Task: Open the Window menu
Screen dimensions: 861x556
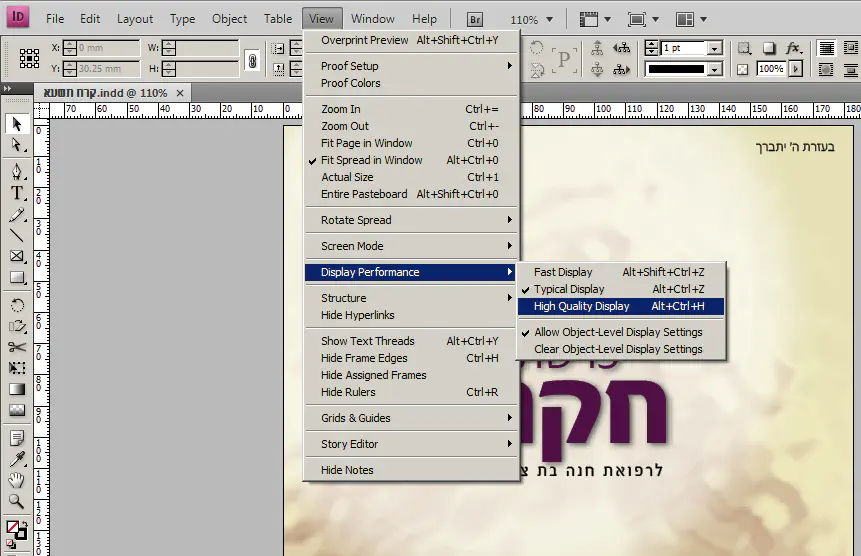Action: point(372,18)
